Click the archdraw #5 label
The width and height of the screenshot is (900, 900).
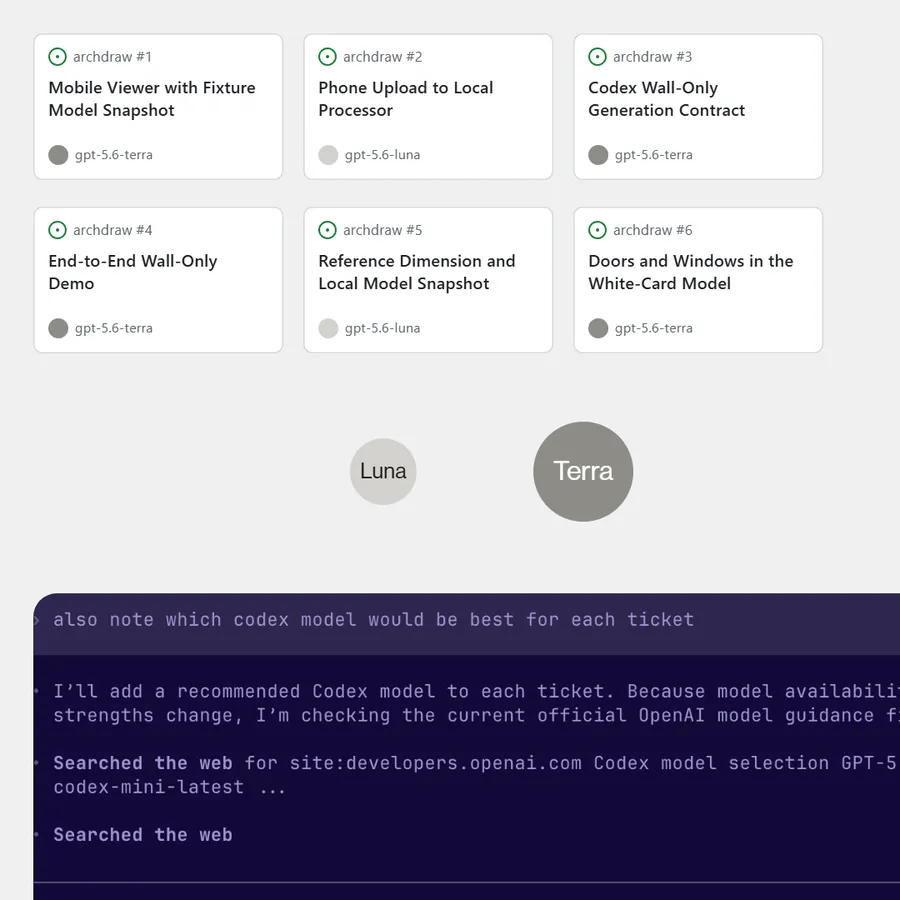pos(383,230)
